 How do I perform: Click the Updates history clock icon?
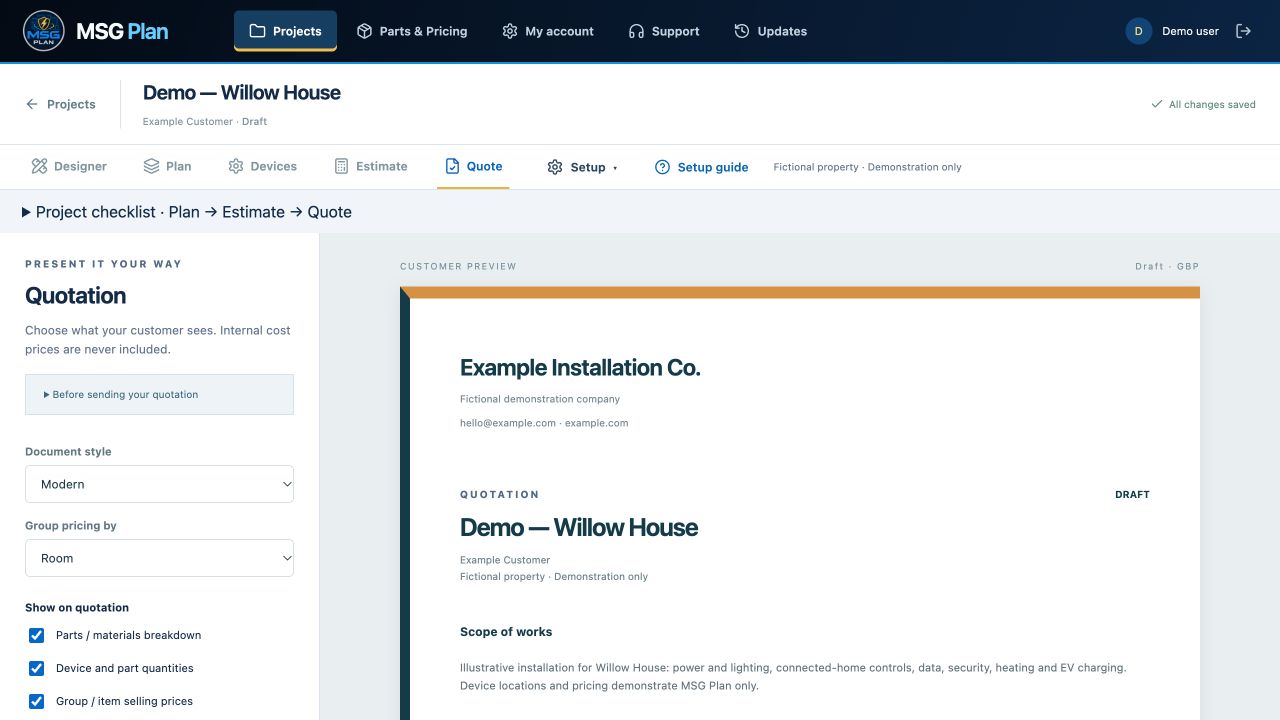pos(742,31)
